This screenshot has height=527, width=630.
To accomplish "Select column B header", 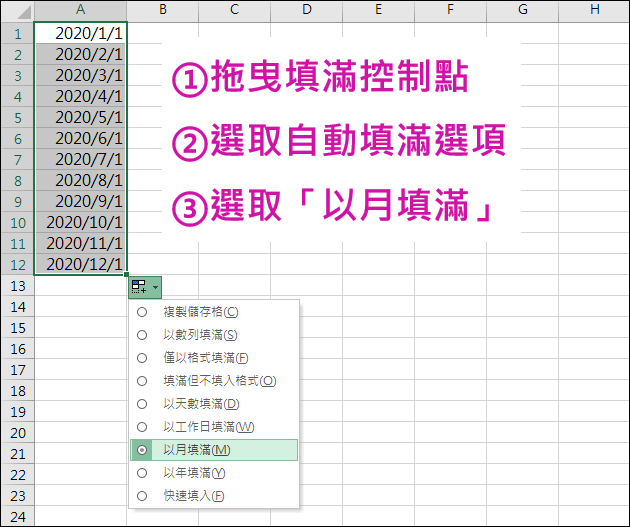I will [x=163, y=10].
